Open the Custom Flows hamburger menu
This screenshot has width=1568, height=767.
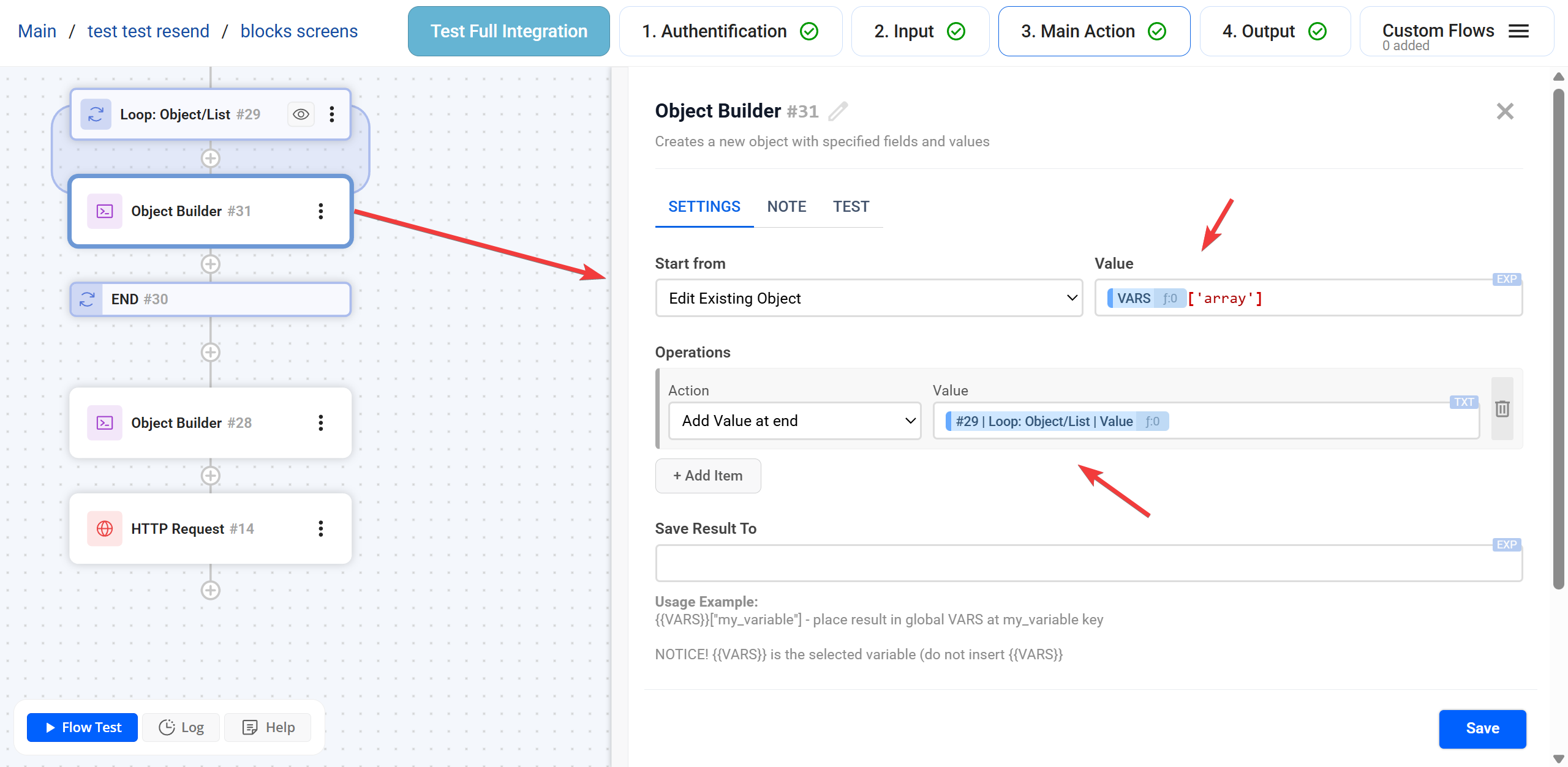point(1518,31)
